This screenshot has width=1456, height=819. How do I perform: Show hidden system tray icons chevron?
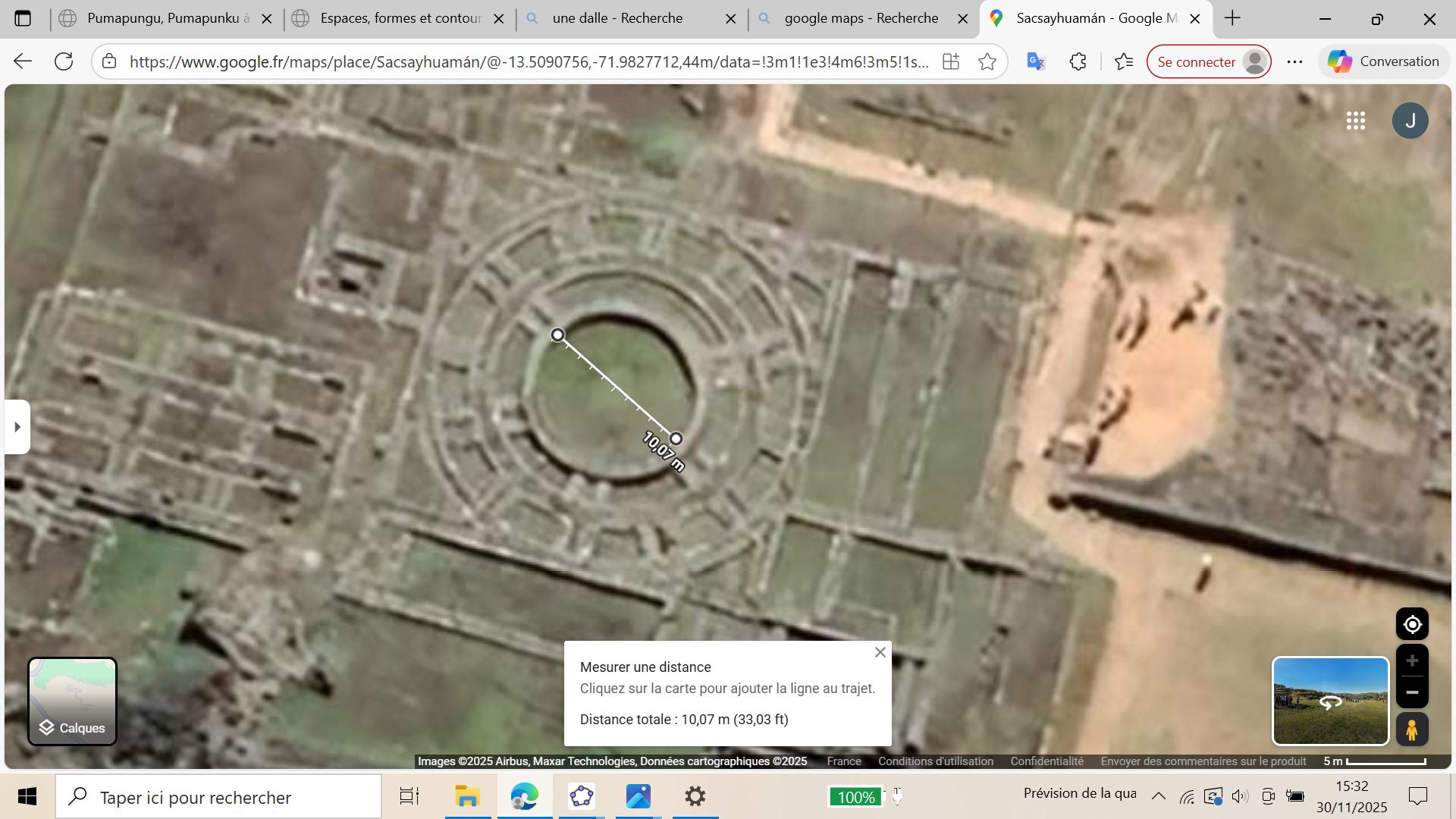coord(1159,795)
